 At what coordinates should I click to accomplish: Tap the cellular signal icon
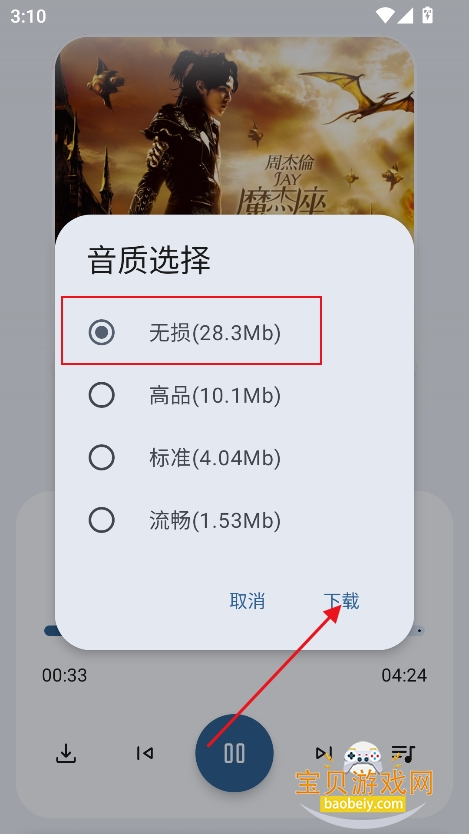coord(406,15)
